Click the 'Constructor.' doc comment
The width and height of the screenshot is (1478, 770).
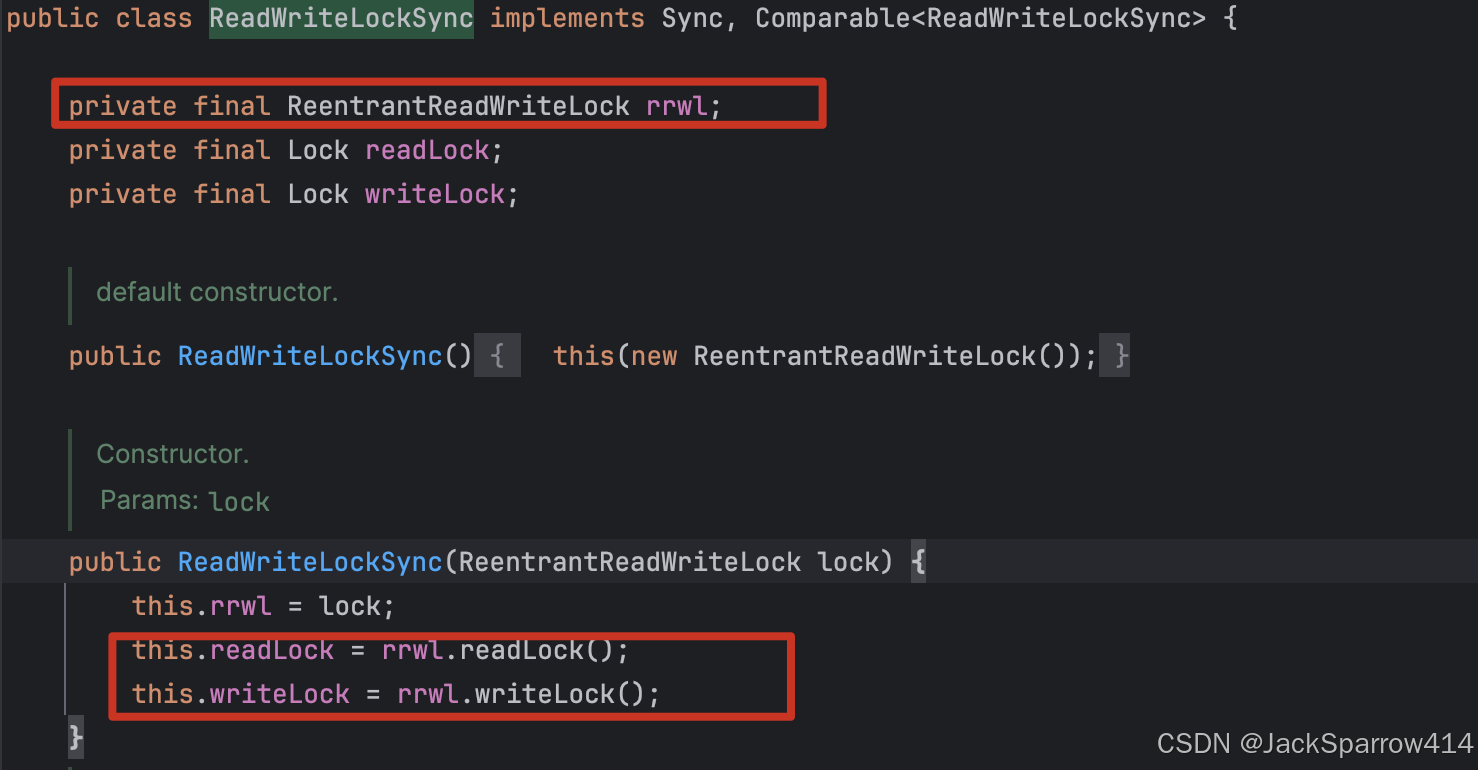click(x=172, y=454)
